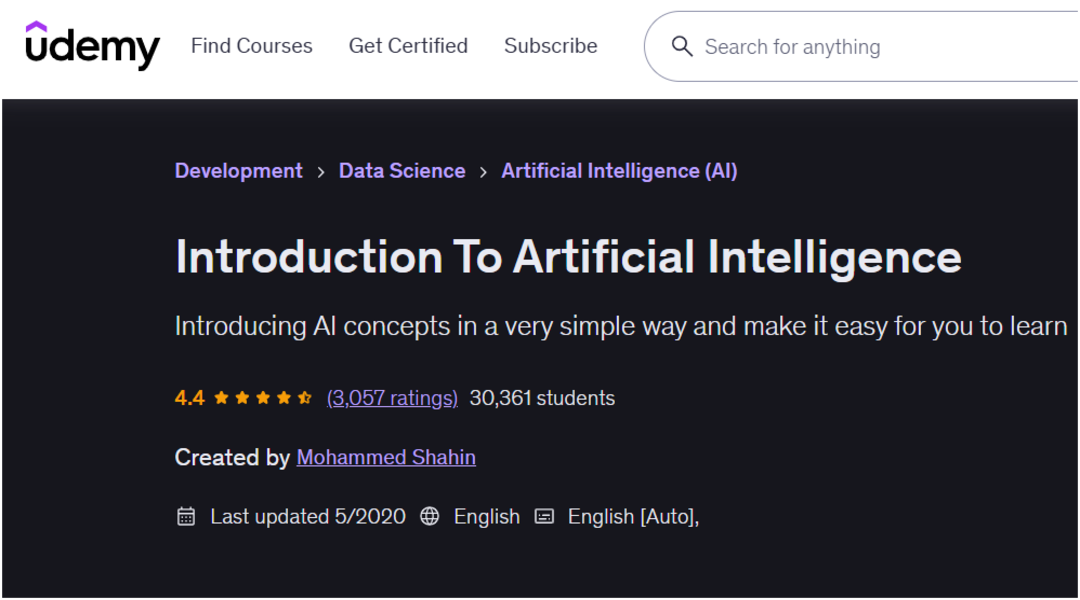
Task: Open the Find Courses menu
Action: coord(251,46)
